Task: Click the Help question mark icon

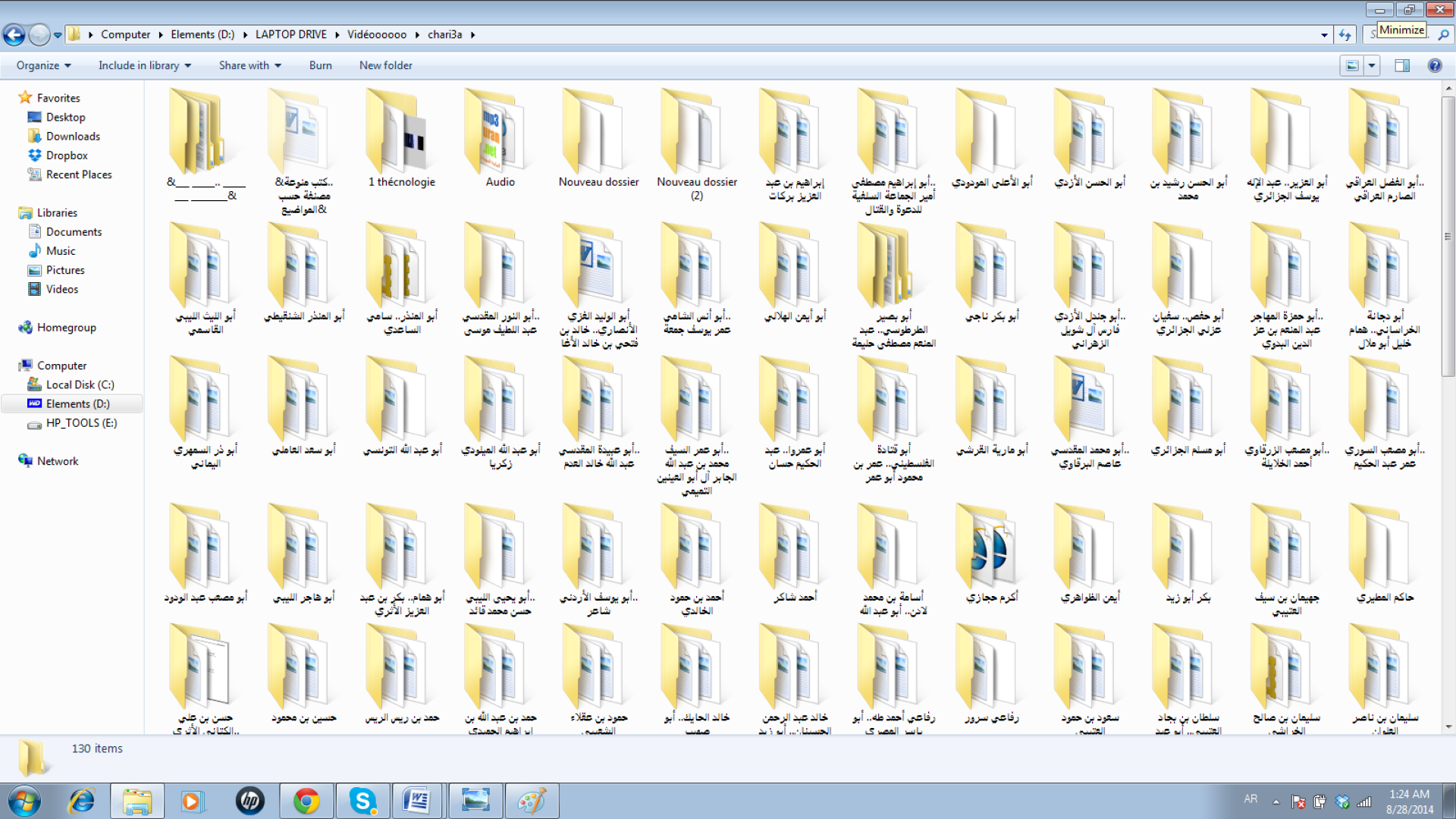Action: click(1435, 66)
